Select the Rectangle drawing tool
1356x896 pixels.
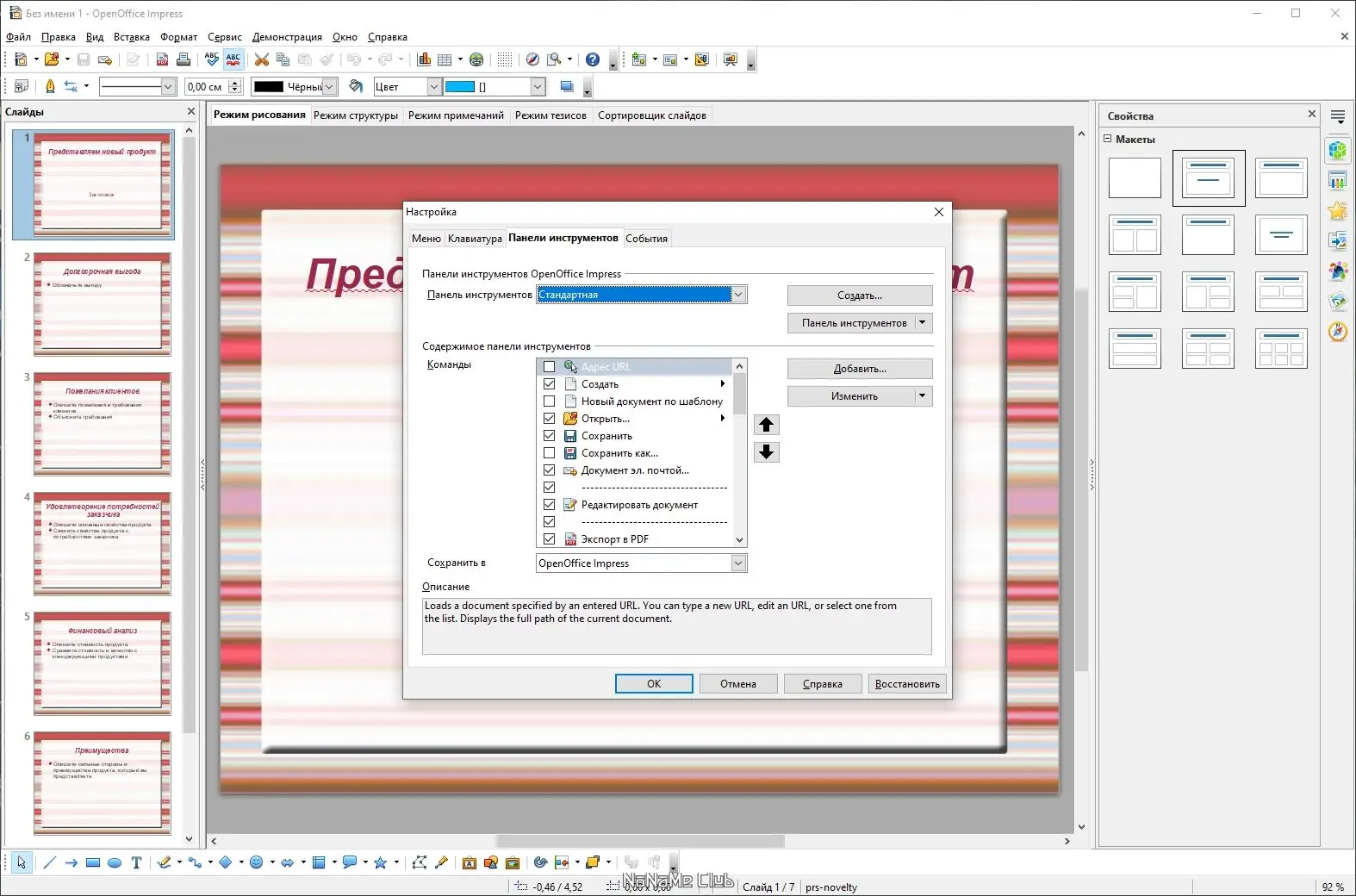tap(93, 862)
